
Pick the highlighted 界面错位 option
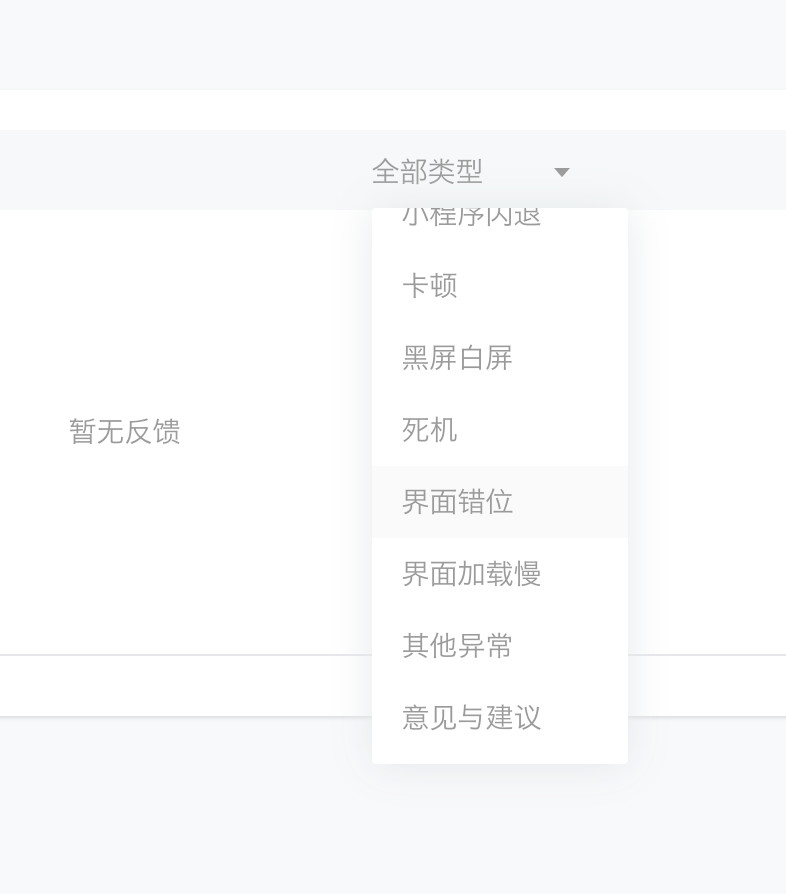(x=457, y=502)
